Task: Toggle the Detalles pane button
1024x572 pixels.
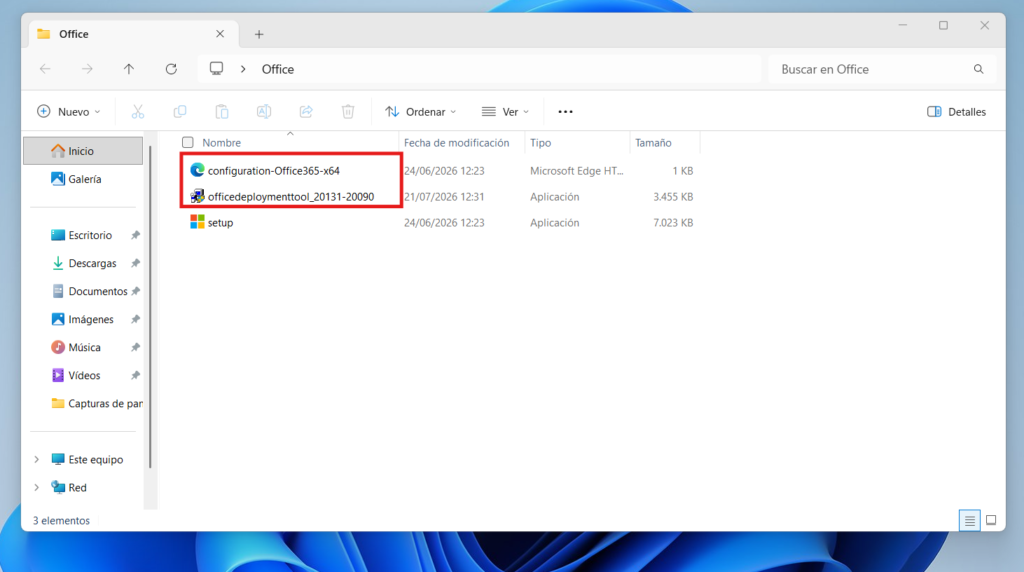Action: (x=957, y=112)
